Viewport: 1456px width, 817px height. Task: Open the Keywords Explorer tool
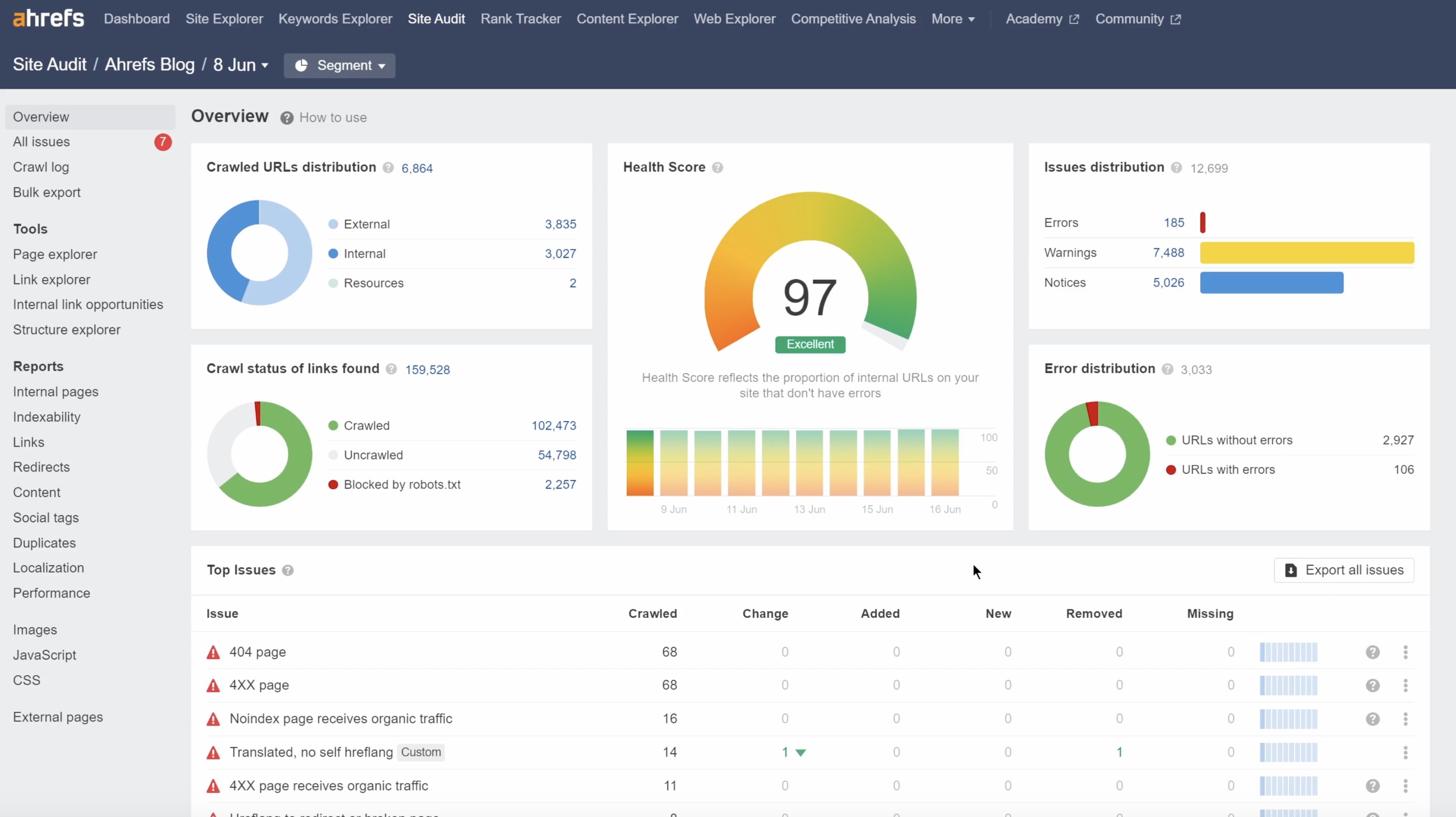[x=335, y=18]
